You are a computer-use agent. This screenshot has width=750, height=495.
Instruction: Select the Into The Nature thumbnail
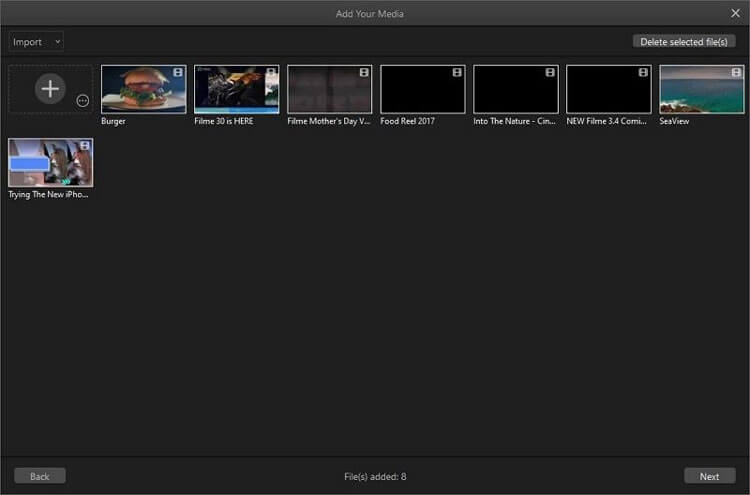click(516, 89)
